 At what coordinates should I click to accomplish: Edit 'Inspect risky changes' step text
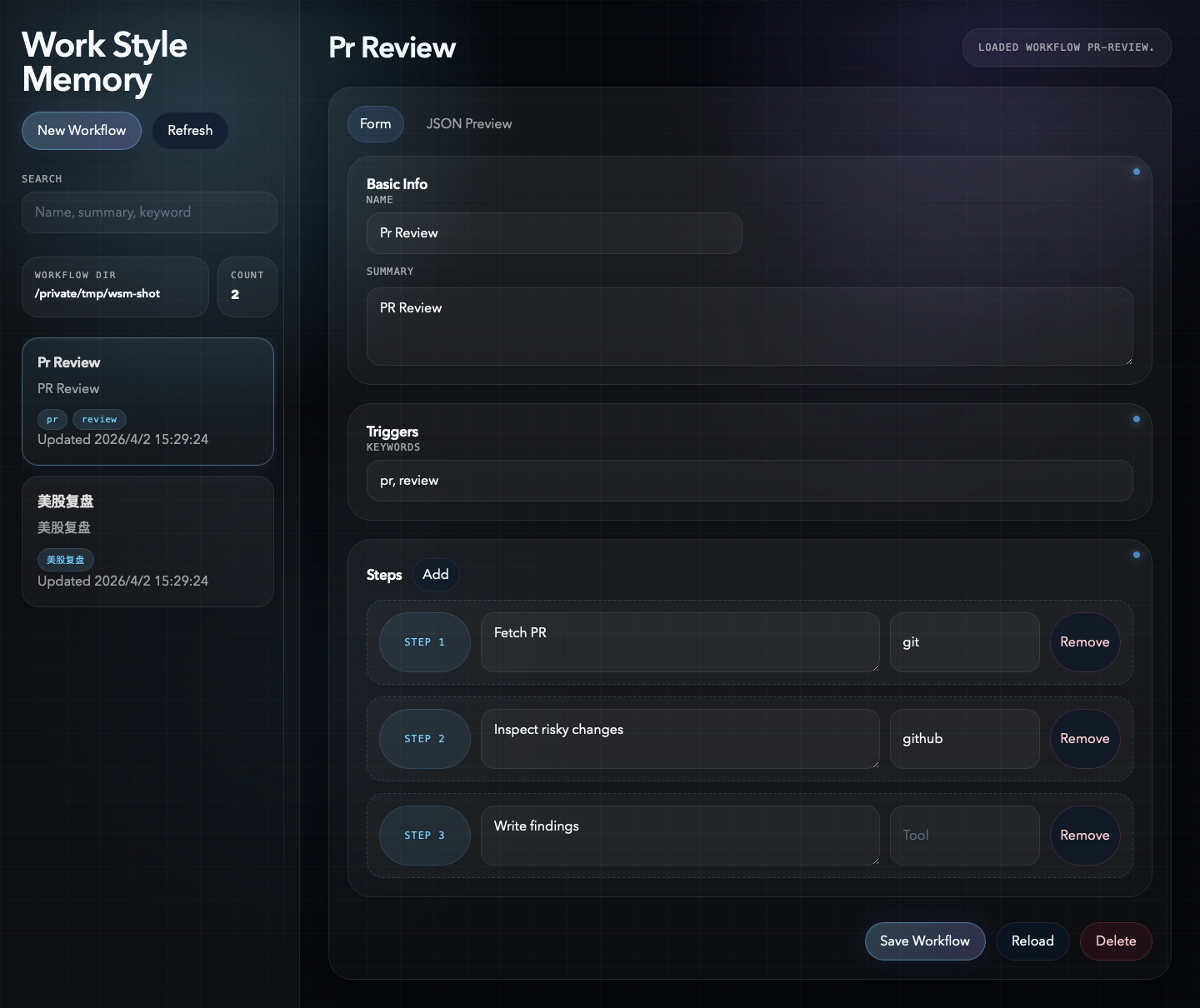680,739
